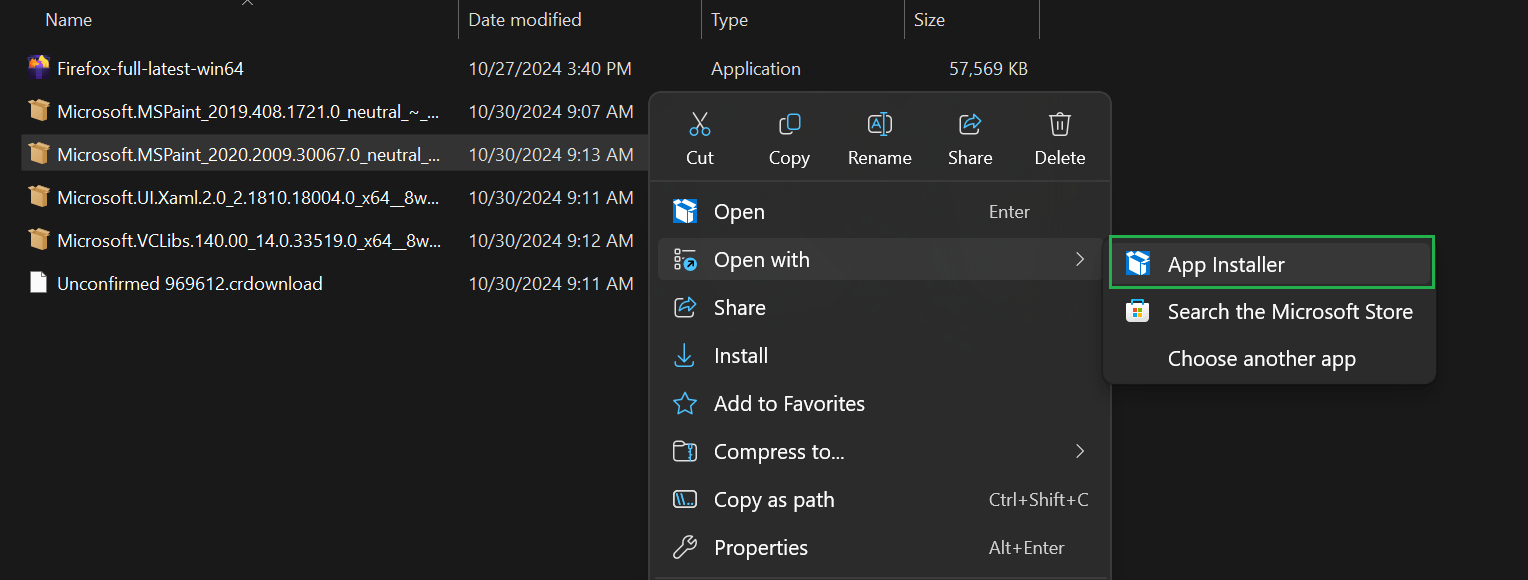1528x580 pixels.
Task: Choose Search the Microsoft Store
Action: coord(1270,311)
